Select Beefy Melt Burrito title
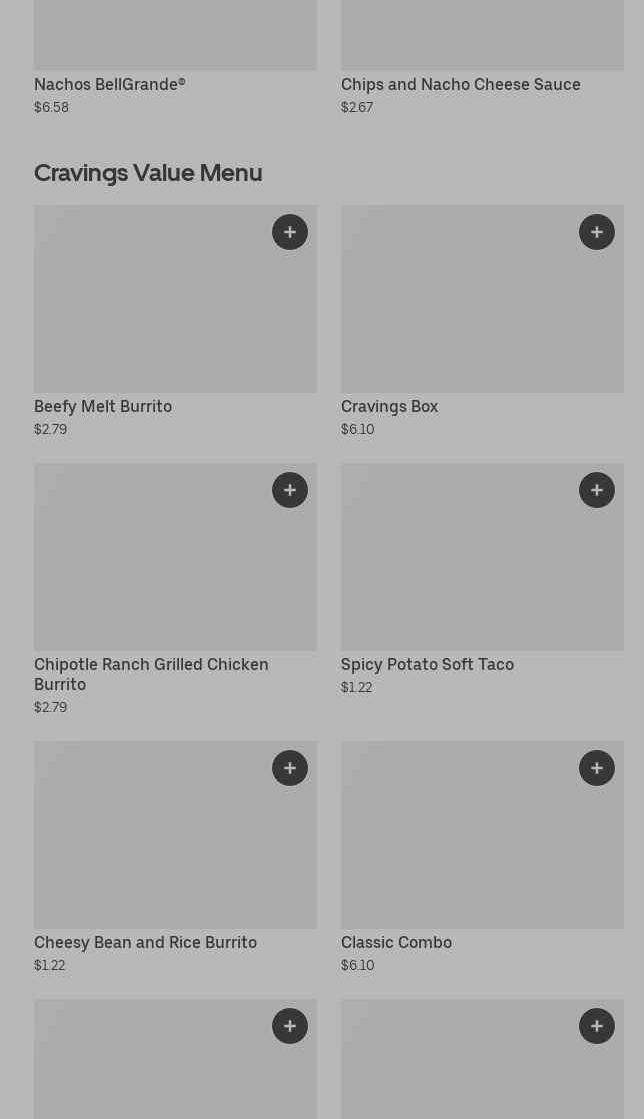 [x=103, y=407]
